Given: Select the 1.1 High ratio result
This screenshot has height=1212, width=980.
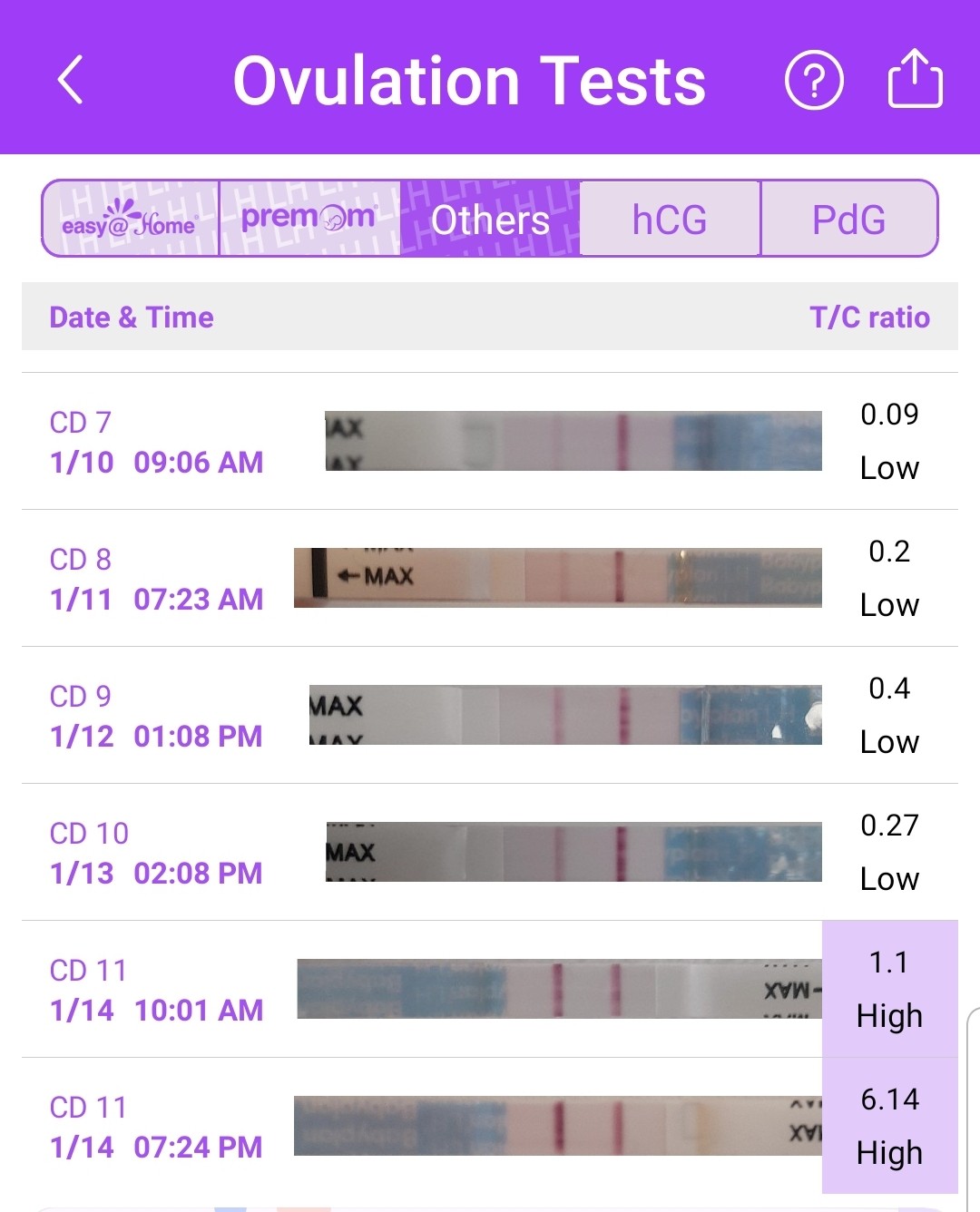Looking at the screenshot, I should (x=889, y=989).
